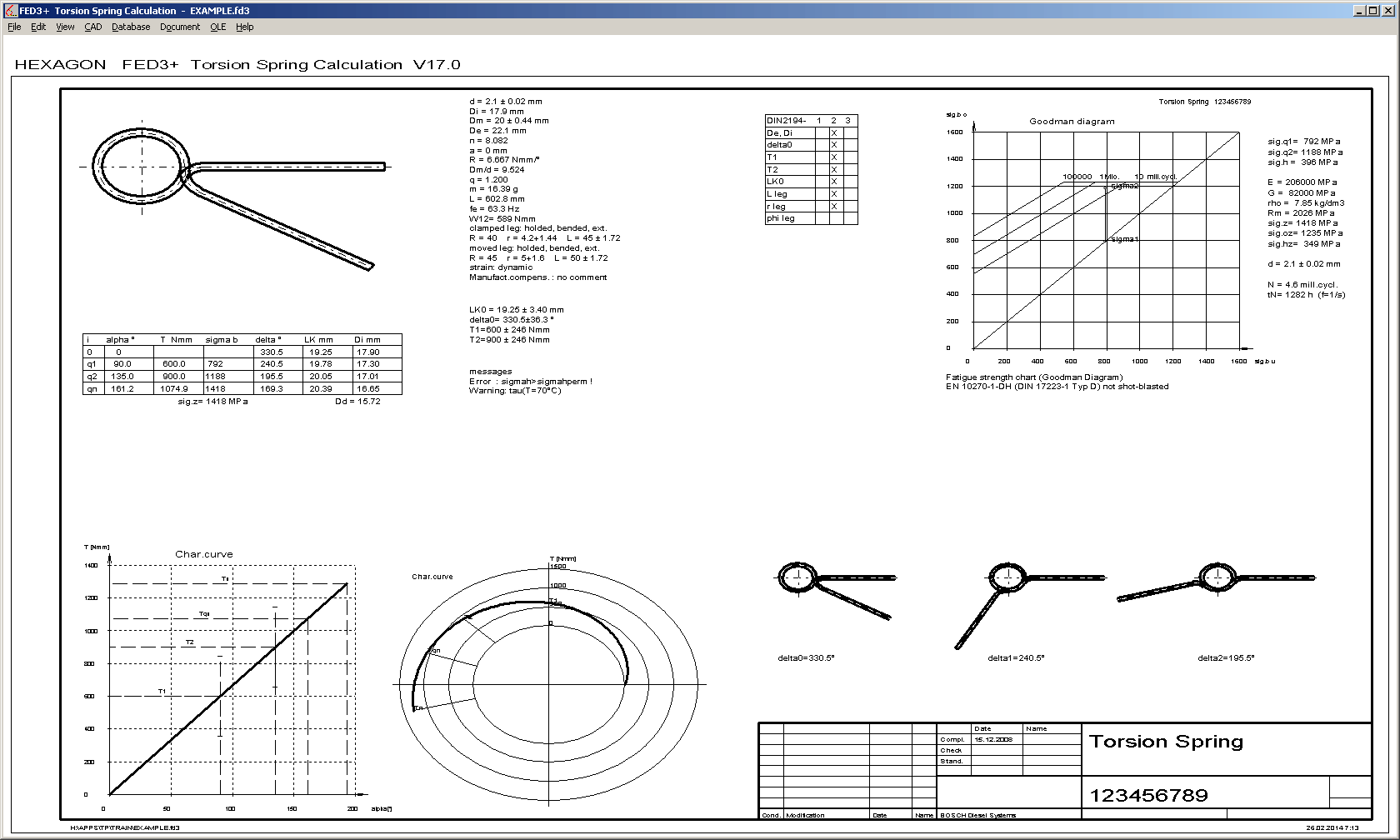Click the FED3+ application icon in title bar
Image resolution: width=1400 pixels, height=840 pixels.
click(x=11, y=11)
